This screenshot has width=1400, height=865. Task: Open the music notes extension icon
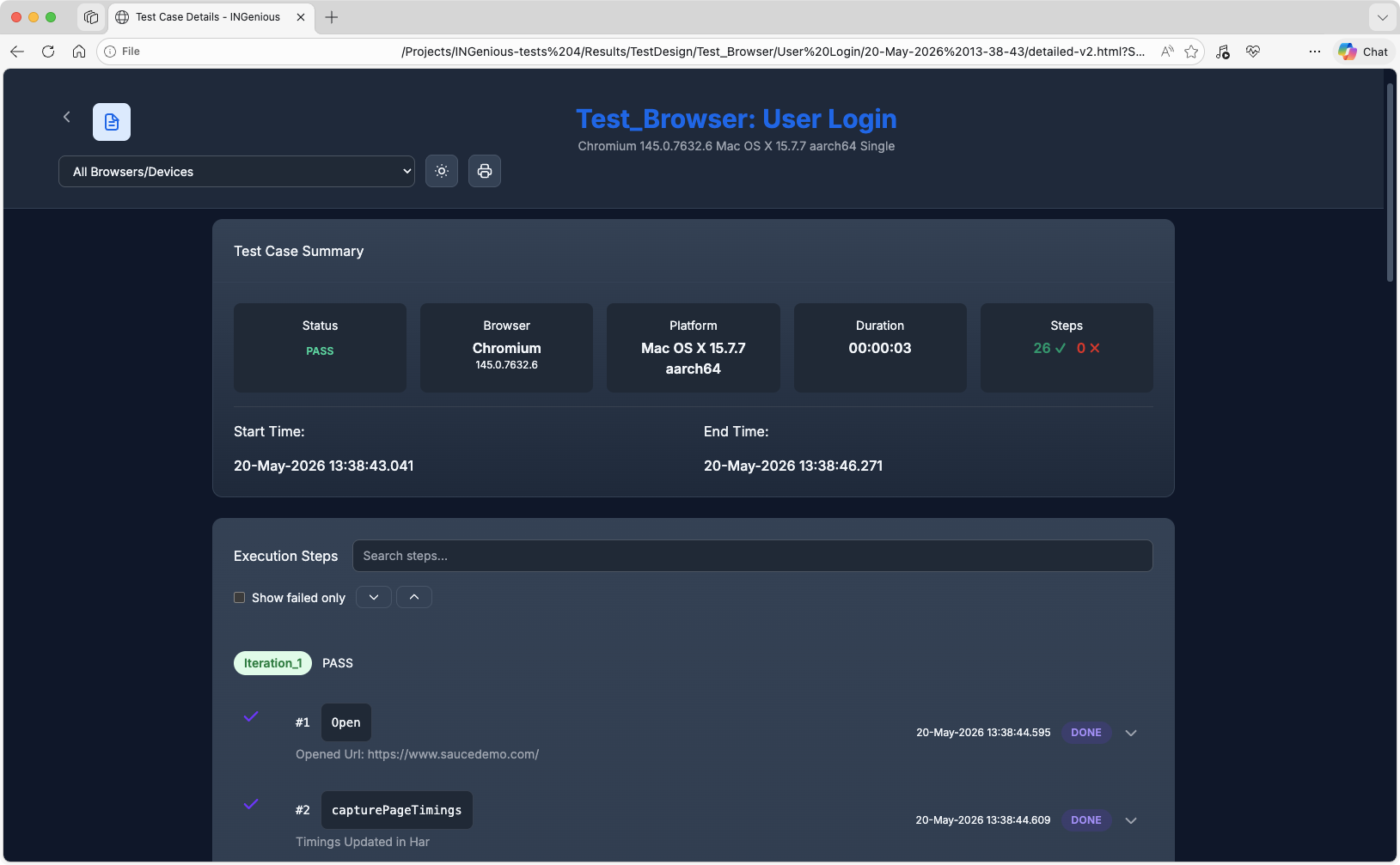coord(1223,52)
